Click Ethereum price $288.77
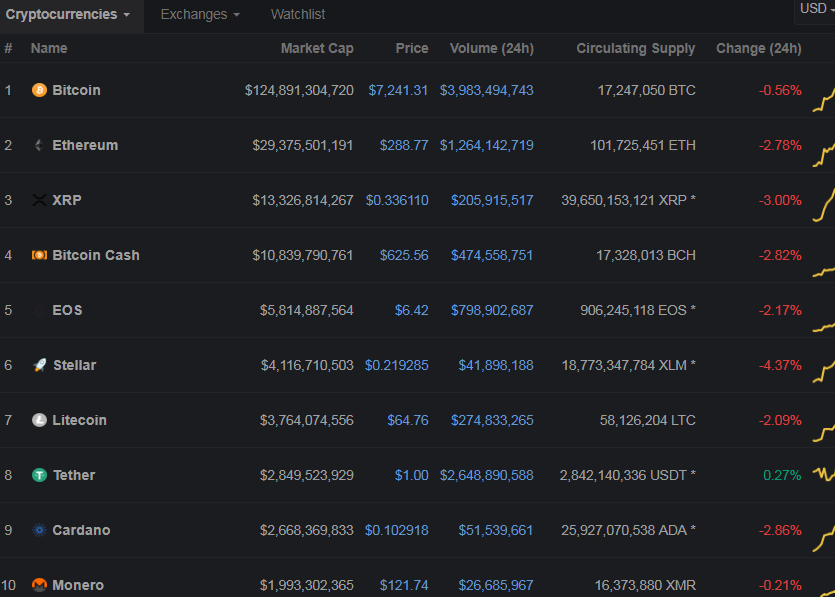 [x=404, y=145]
